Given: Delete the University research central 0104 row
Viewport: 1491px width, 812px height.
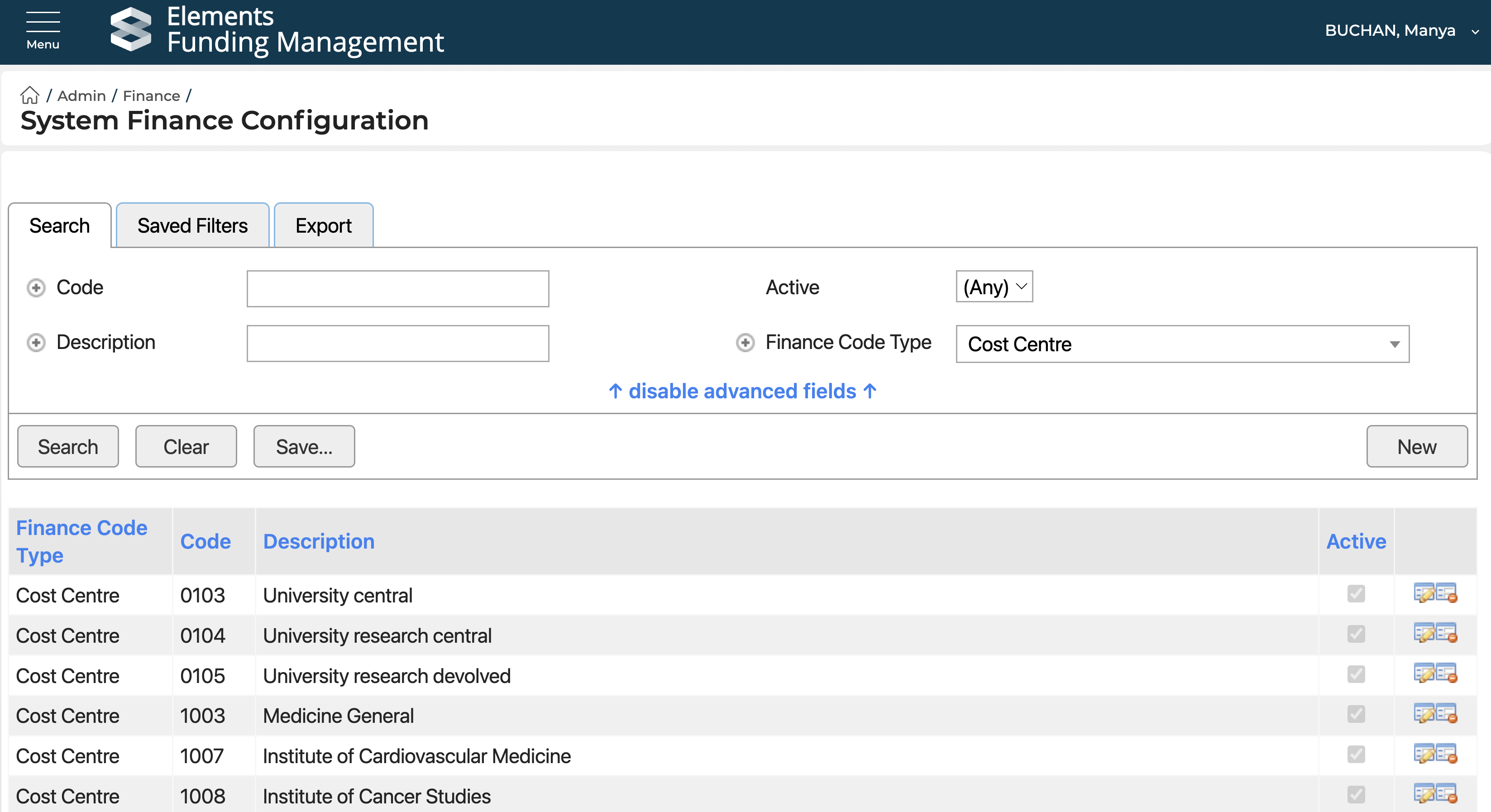Looking at the screenshot, I should tap(1447, 634).
